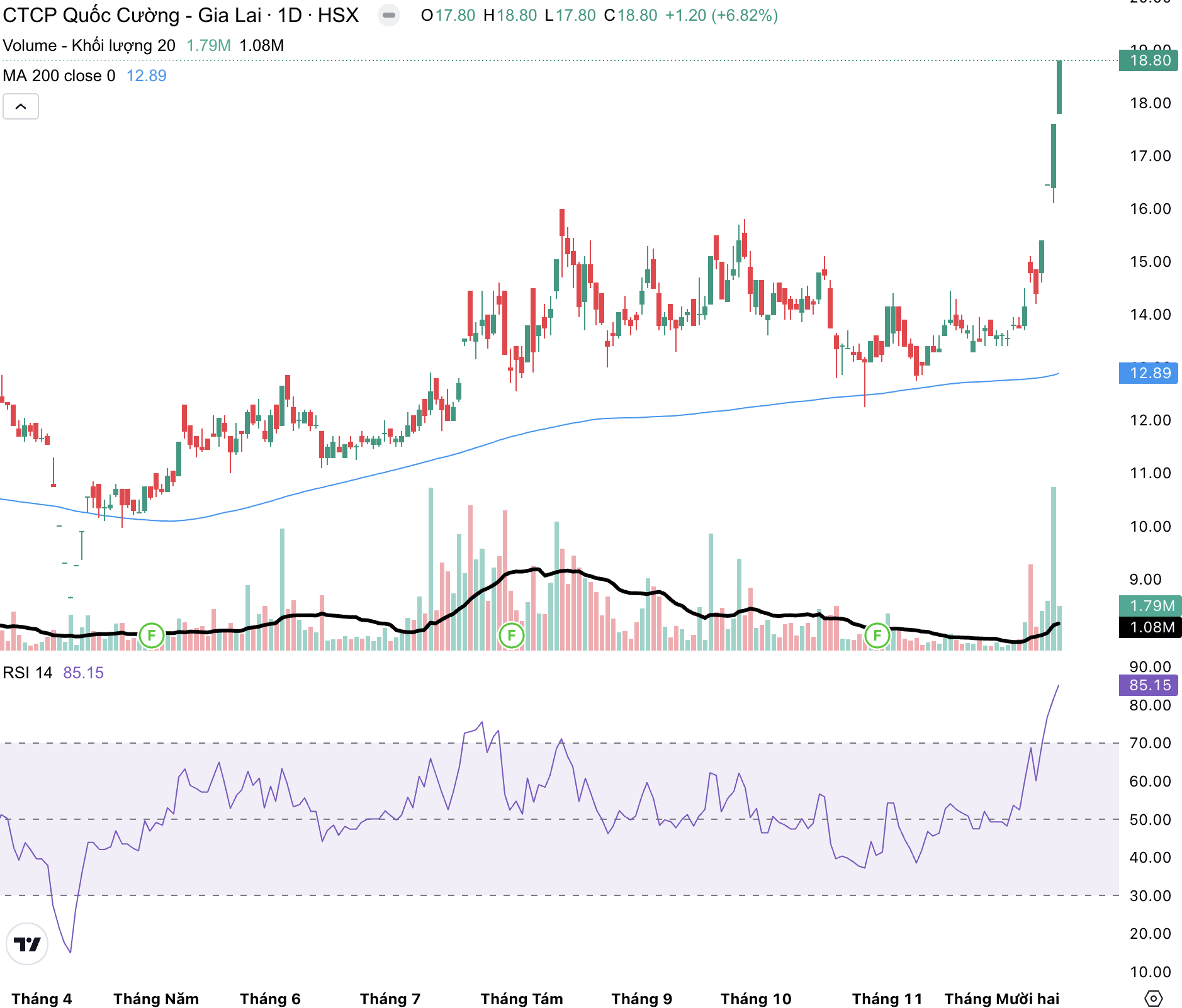Click the black 1.08M volume average label

coord(1150,627)
